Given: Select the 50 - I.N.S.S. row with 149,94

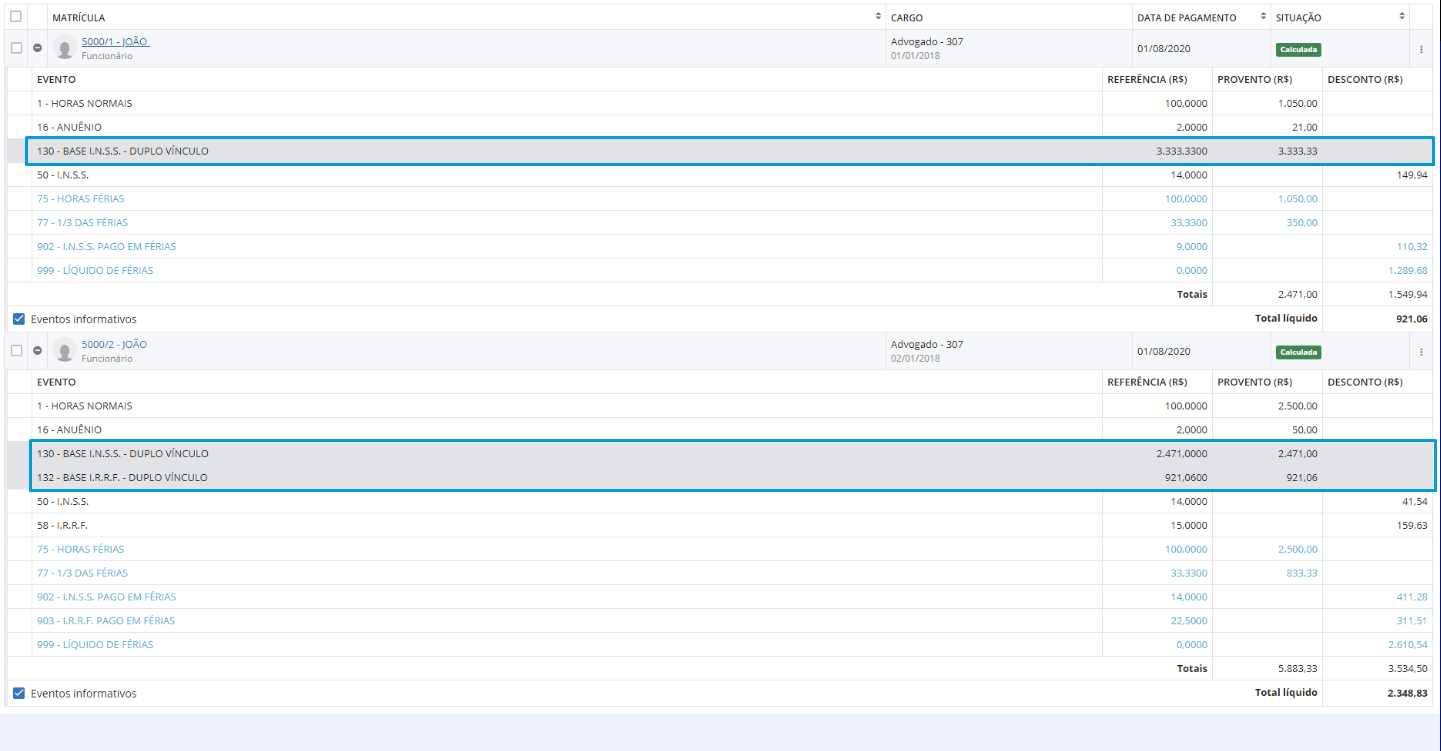Looking at the screenshot, I should (720, 175).
